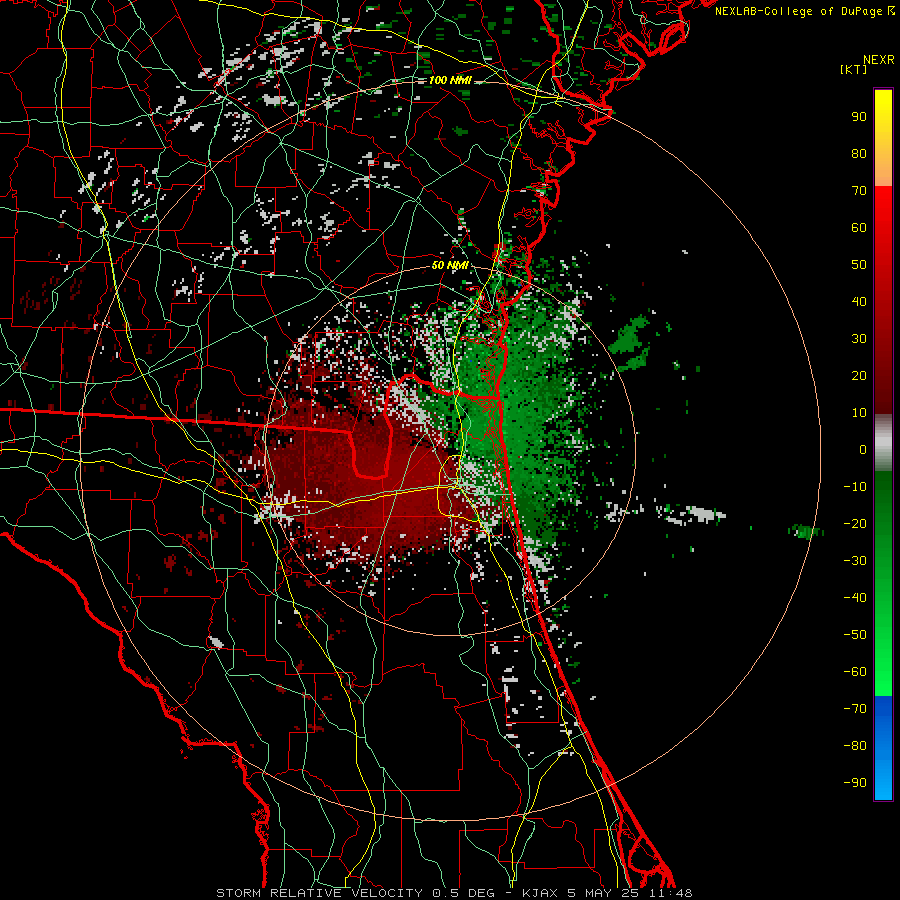
Task: Click the 50 NMI range ring label
Action: click(450, 265)
